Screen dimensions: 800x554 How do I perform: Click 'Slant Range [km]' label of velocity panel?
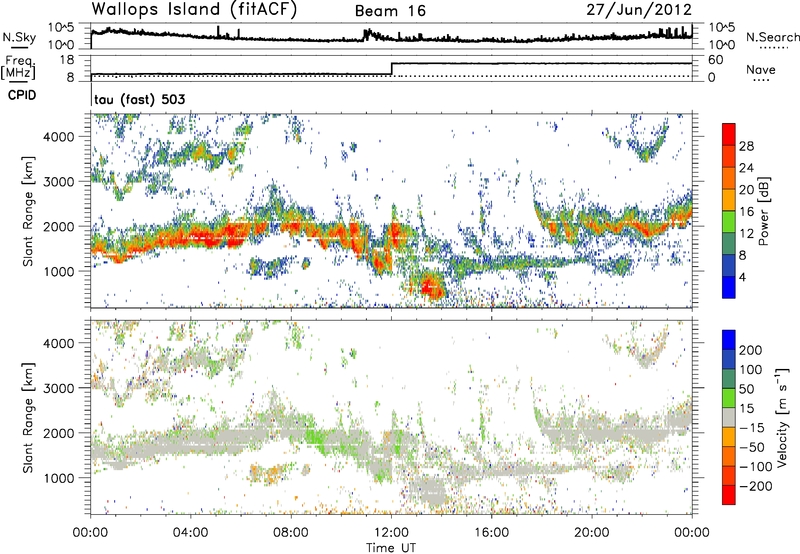[28, 418]
